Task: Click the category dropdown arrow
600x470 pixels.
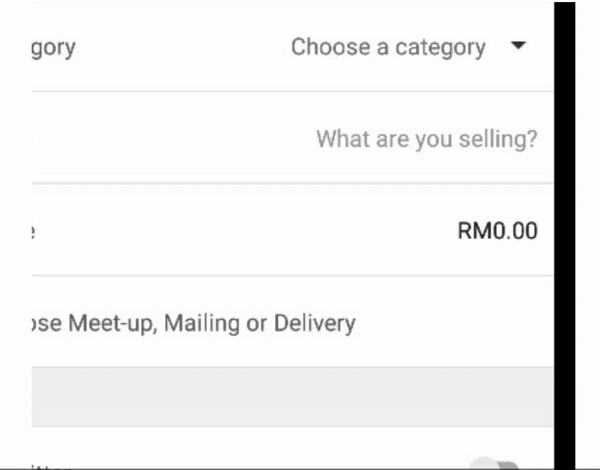Action: [518, 46]
